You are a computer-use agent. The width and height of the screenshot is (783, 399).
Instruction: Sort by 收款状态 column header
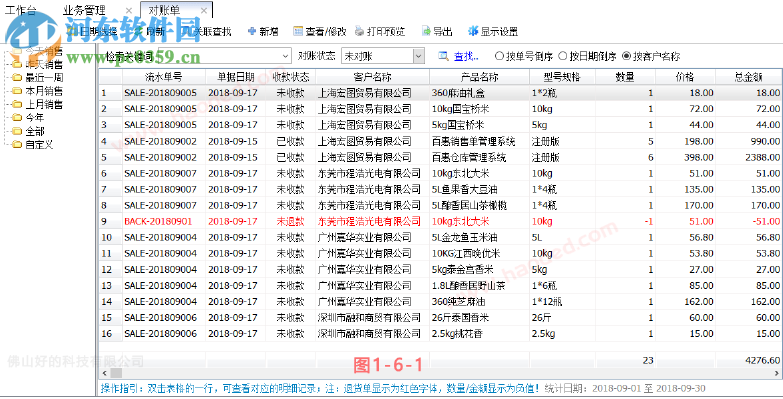(291, 77)
